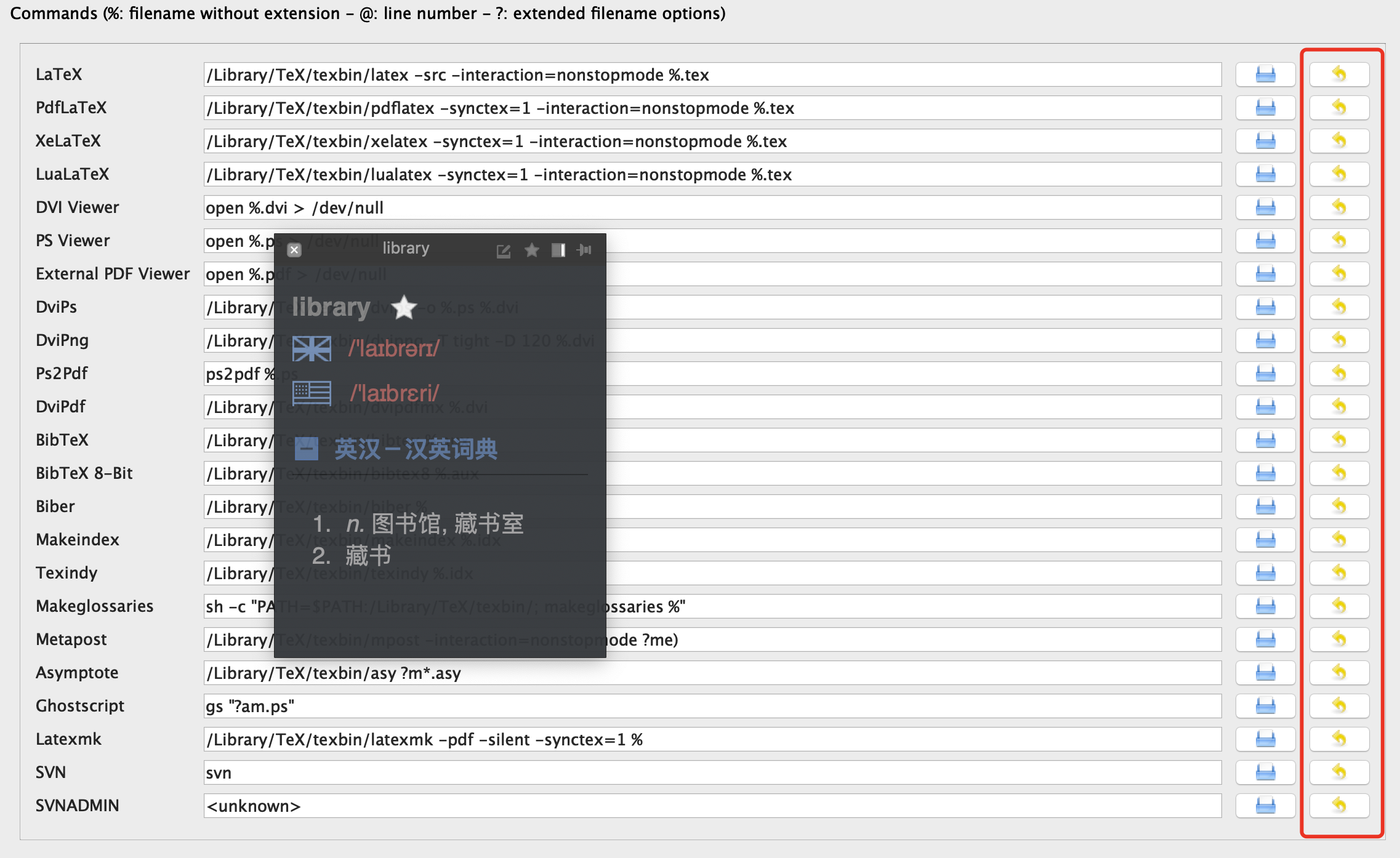Restore the SVNADMIN command to default
Image resolution: width=1400 pixels, height=858 pixels.
(x=1340, y=805)
